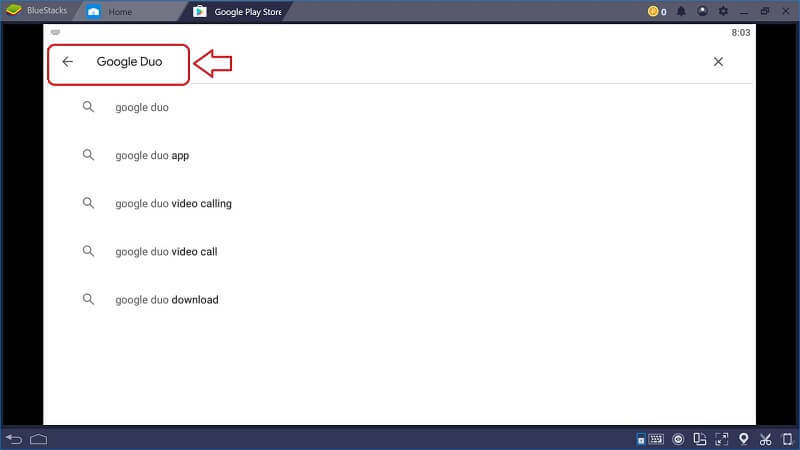Screen dimensions: 800x450
Task: Go back using the search bar arrow
Action: pyautogui.click(x=67, y=62)
